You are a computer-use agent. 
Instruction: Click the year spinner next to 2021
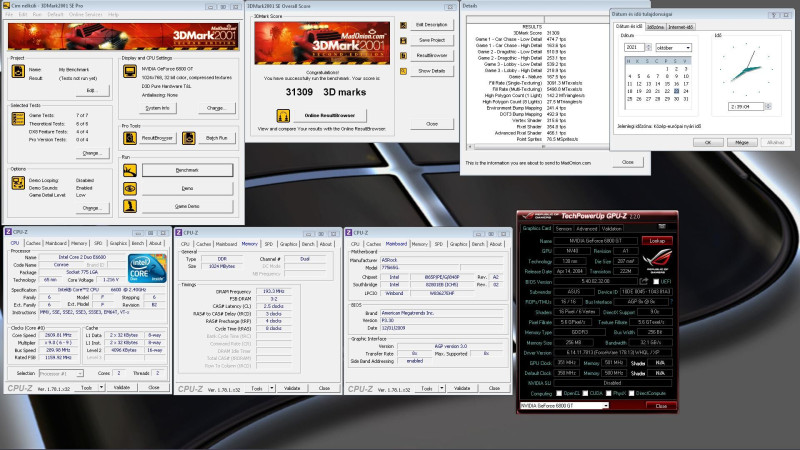[x=648, y=47]
